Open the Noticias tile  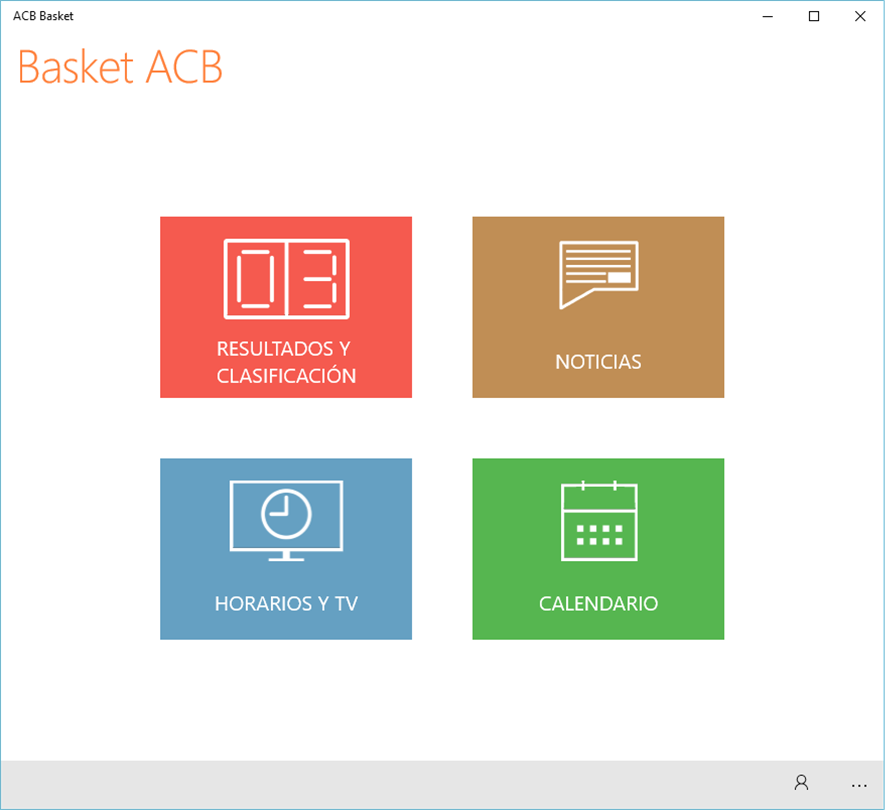[x=598, y=307]
